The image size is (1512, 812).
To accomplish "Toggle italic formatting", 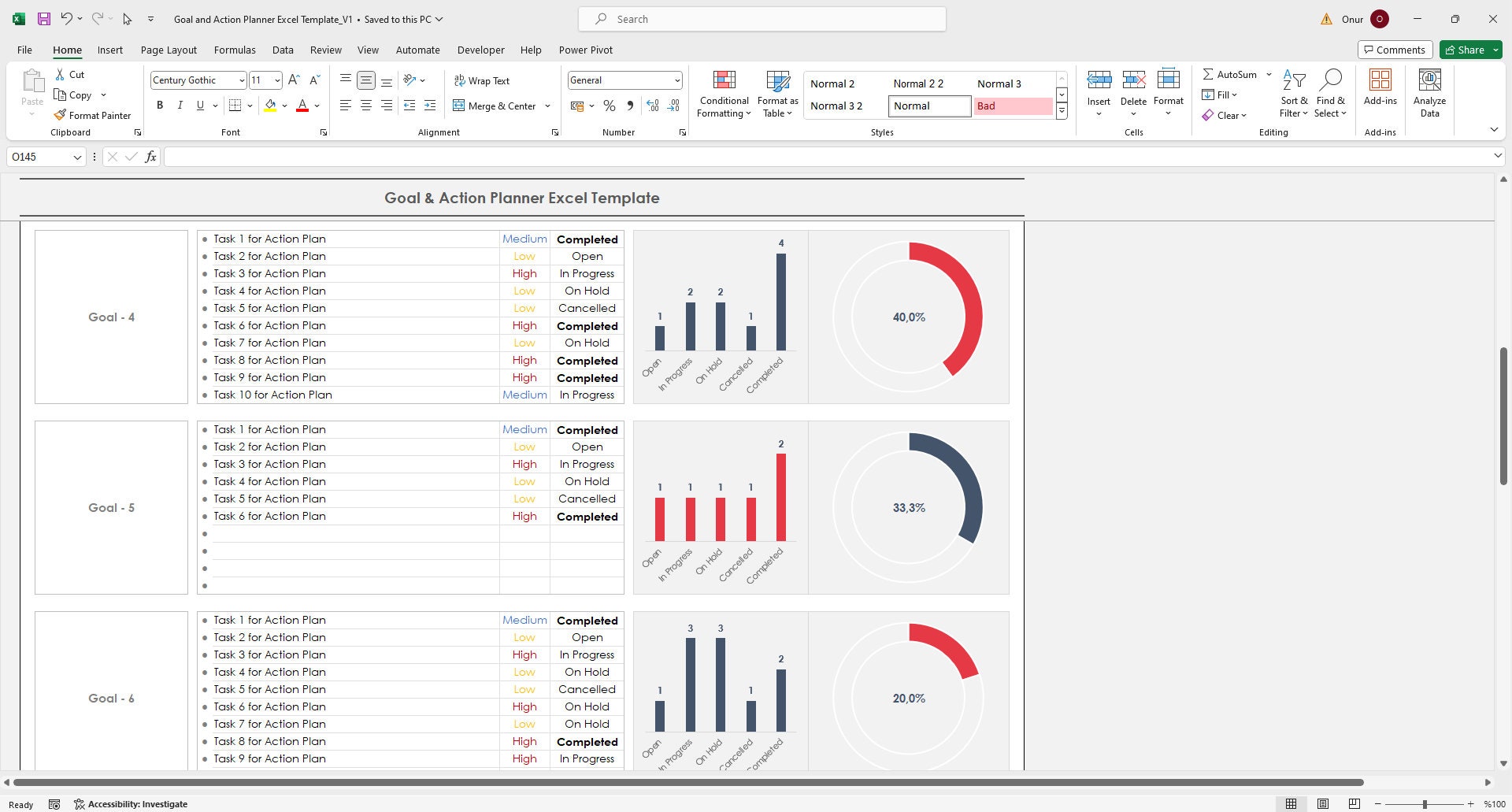I will pyautogui.click(x=180, y=105).
